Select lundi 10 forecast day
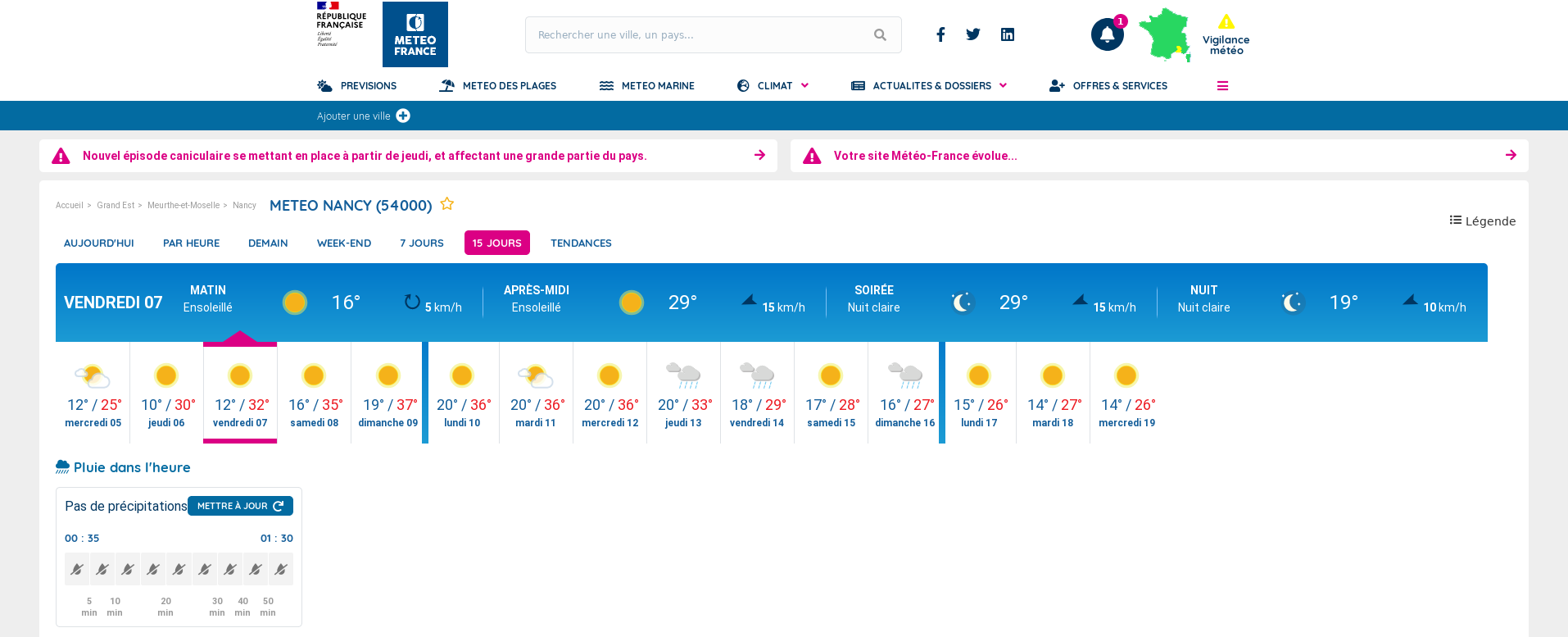The image size is (1568, 637). 462,394
